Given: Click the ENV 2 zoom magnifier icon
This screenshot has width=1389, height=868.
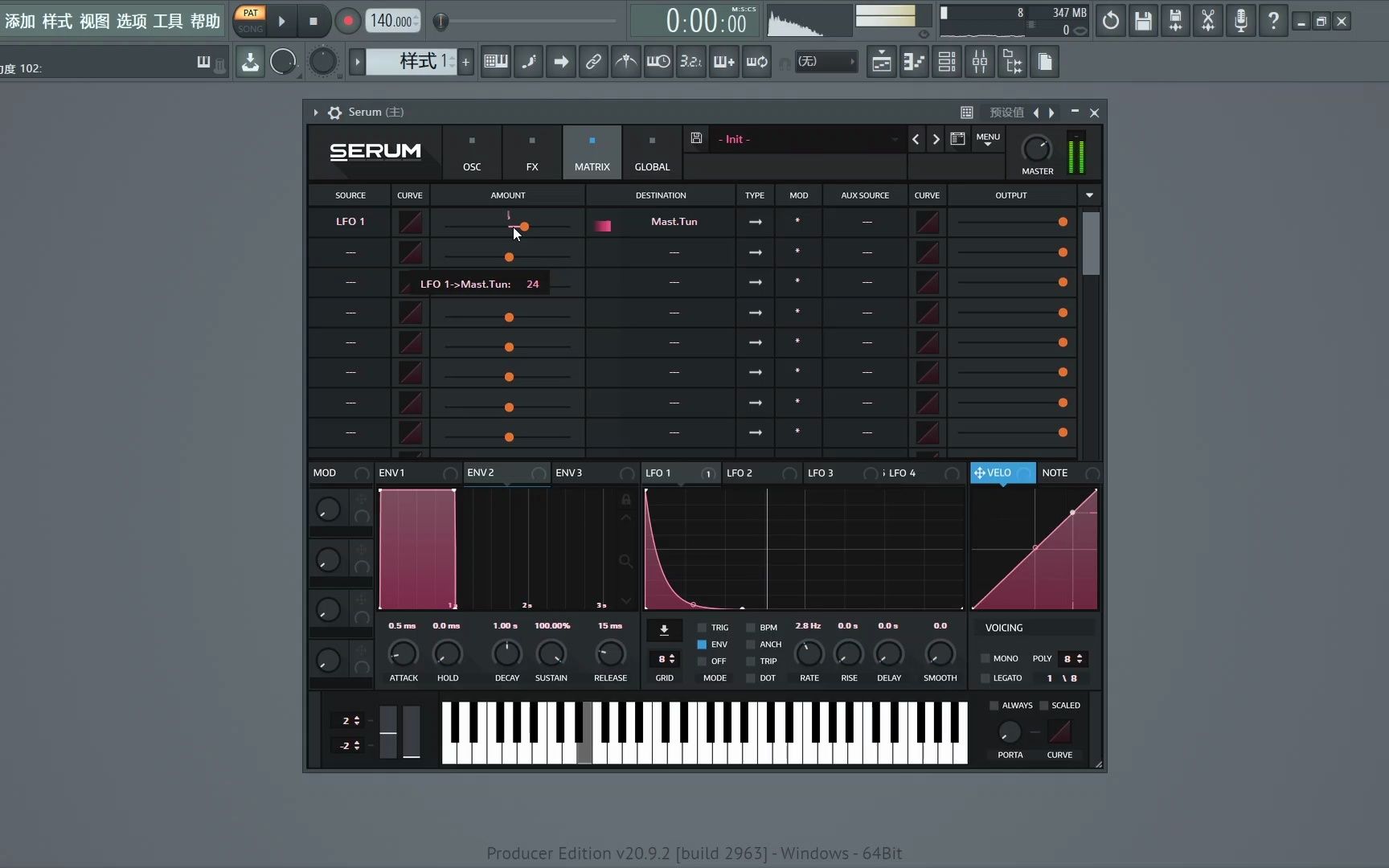Looking at the screenshot, I should tap(625, 561).
